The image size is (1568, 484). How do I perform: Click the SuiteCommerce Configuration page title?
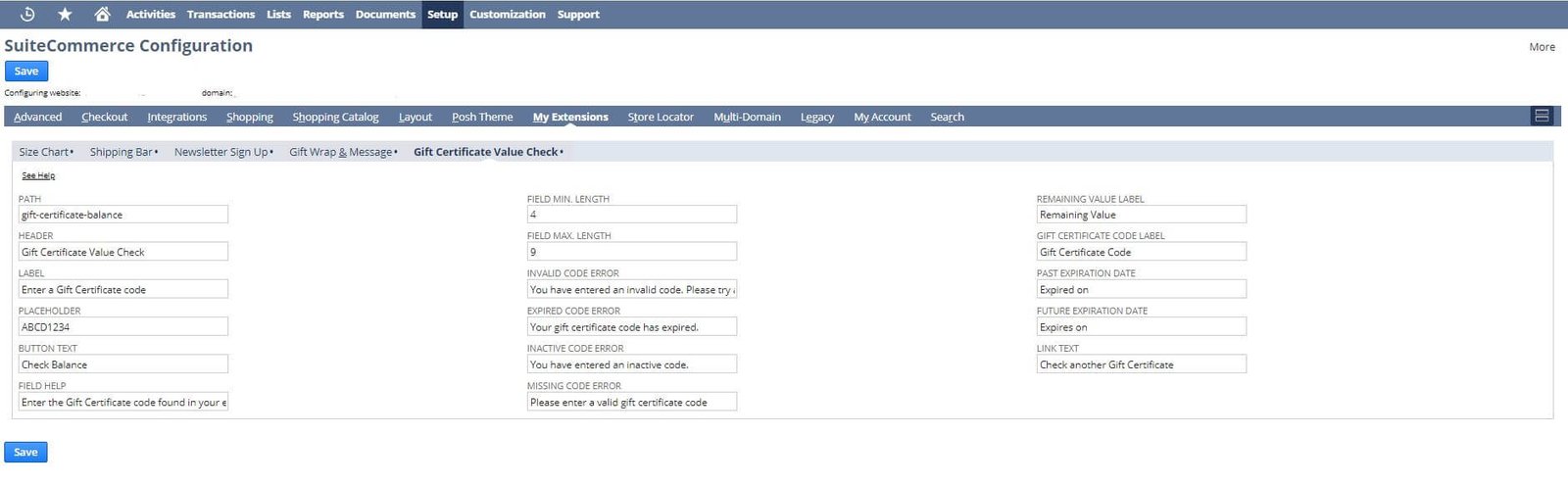(128, 45)
